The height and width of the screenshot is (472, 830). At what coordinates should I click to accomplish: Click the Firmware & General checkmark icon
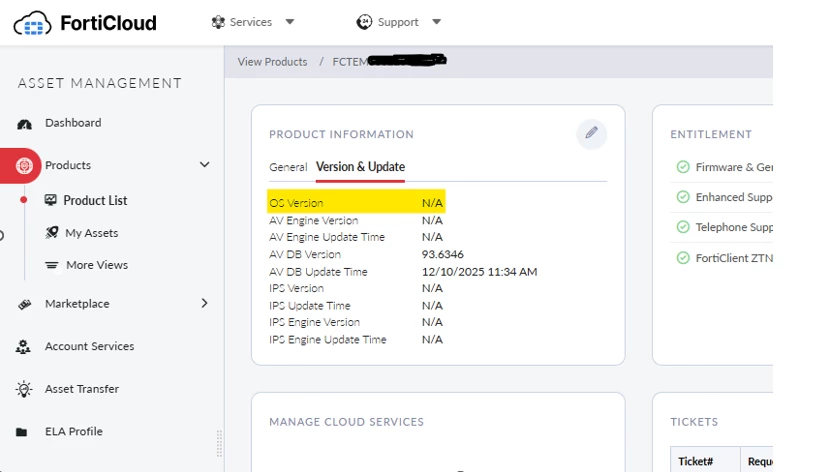pyautogui.click(x=683, y=167)
